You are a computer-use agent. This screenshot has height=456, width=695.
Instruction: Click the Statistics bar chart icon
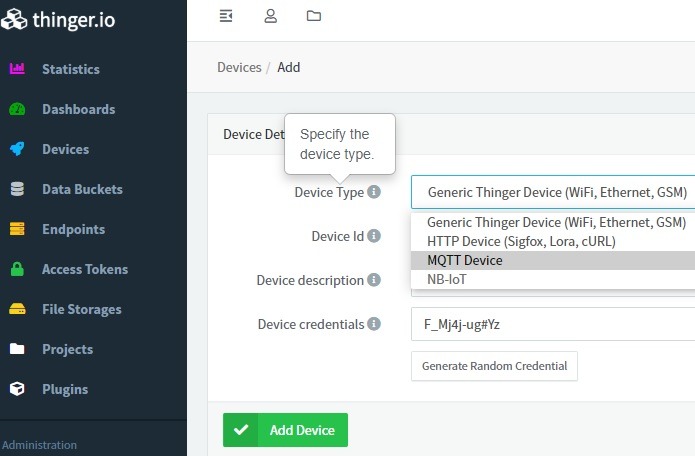pyautogui.click(x=17, y=69)
